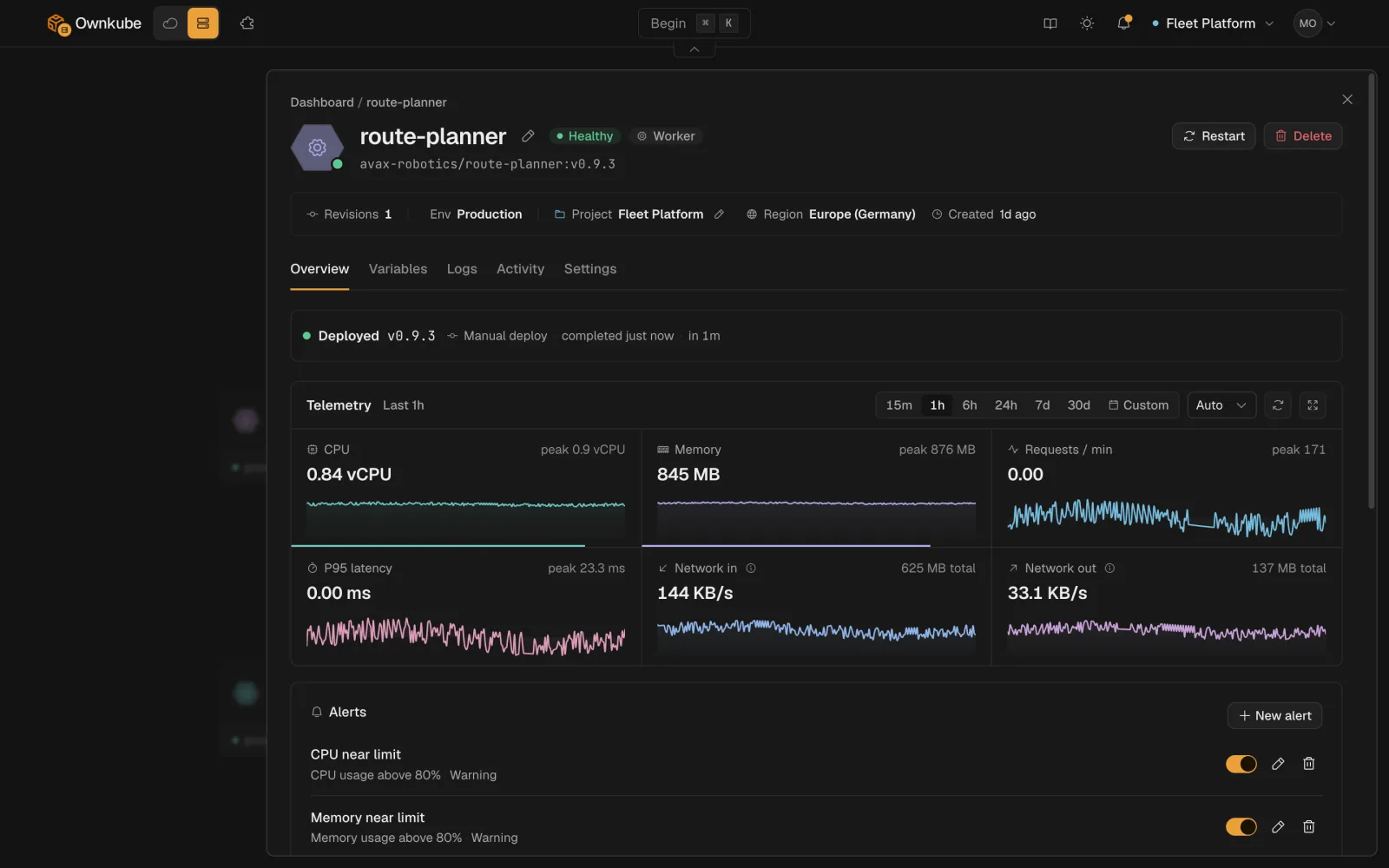Show Network out info tooltip icon
The height and width of the screenshot is (868, 1389).
[1109, 569]
